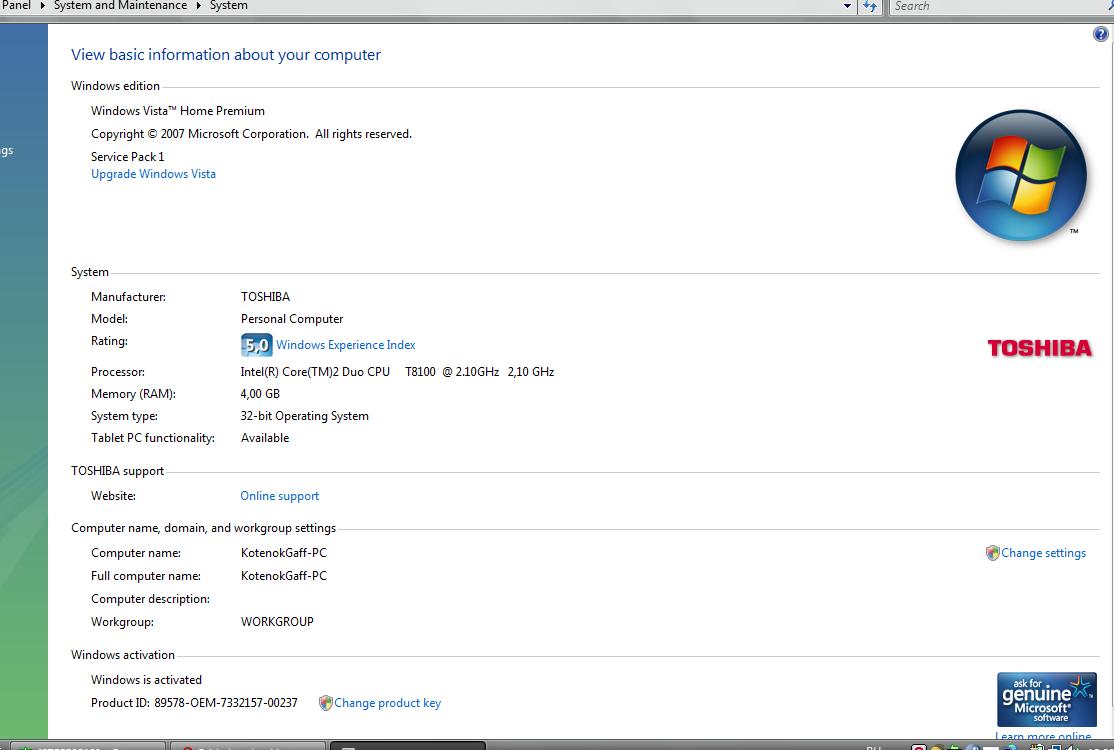Visit the TOSHIBA Online support link

279,496
